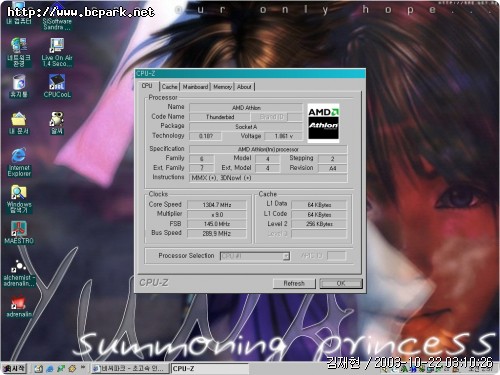500x375 pixels.
Task: Click the Stepping value field
Action: click(x=332, y=159)
